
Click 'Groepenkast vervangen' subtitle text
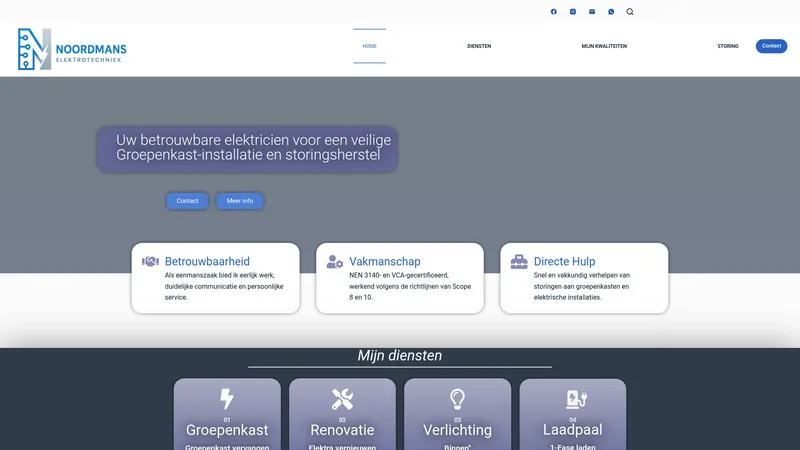tap(227, 447)
